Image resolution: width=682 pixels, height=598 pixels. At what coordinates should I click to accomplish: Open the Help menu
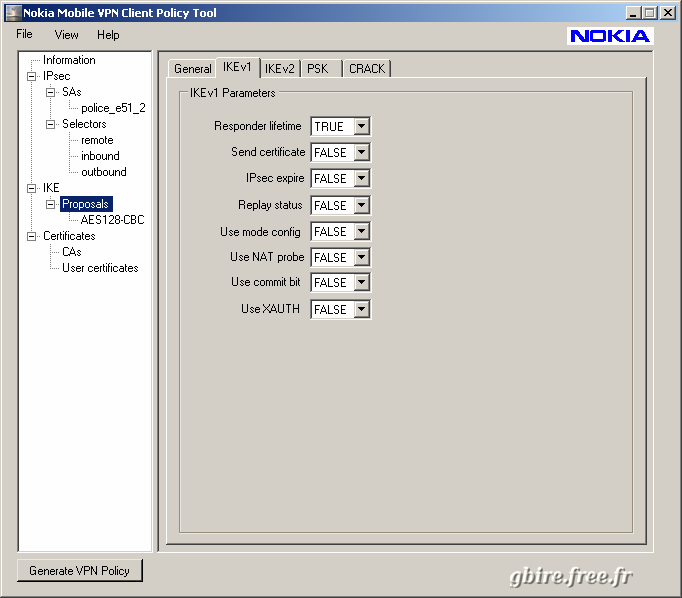pos(108,35)
